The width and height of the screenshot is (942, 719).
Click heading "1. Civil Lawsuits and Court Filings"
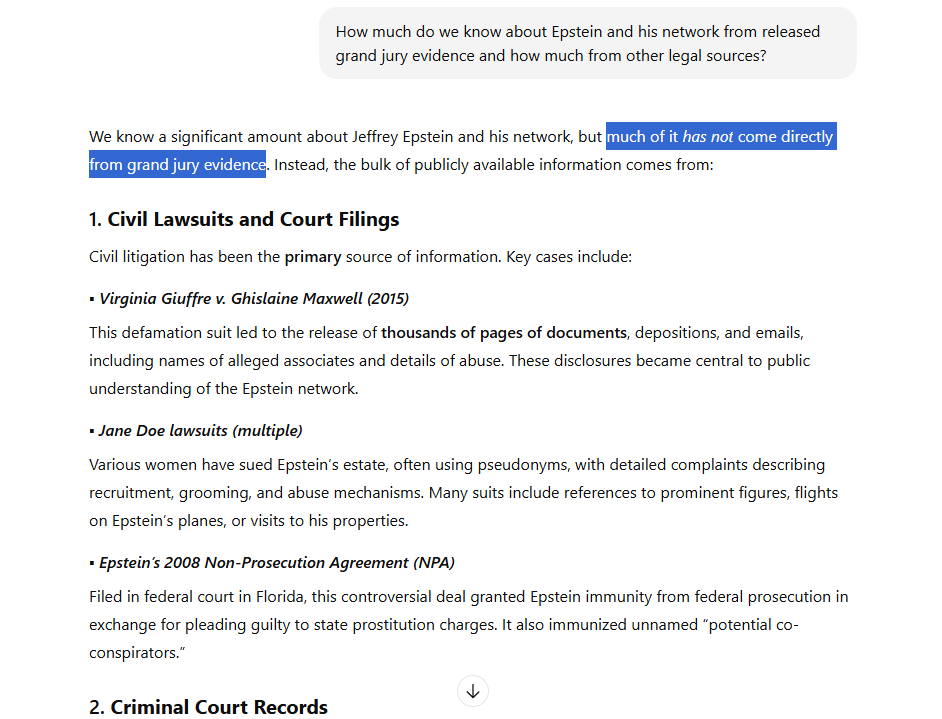(x=244, y=219)
